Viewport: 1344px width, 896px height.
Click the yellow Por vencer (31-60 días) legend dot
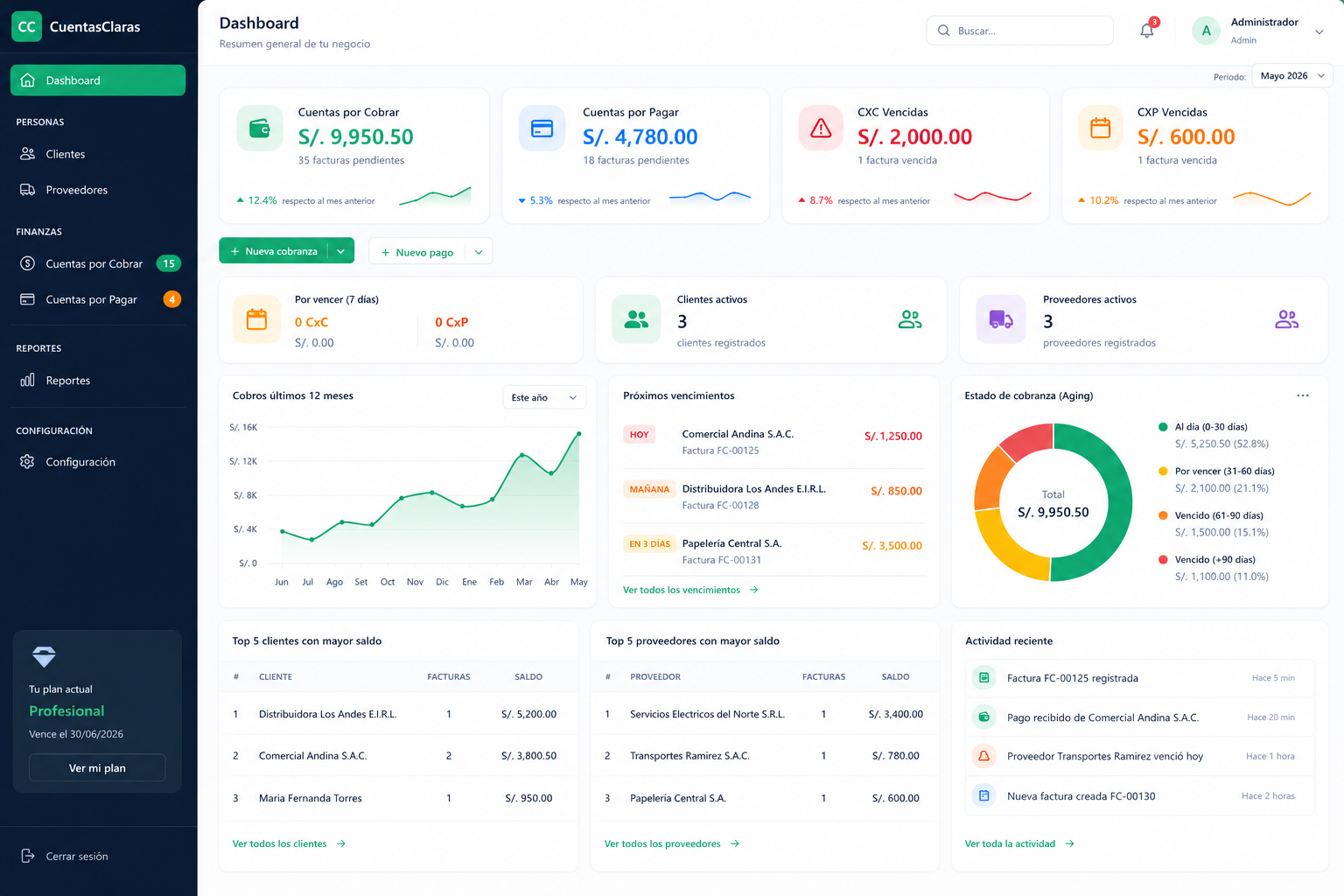click(x=1163, y=471)
